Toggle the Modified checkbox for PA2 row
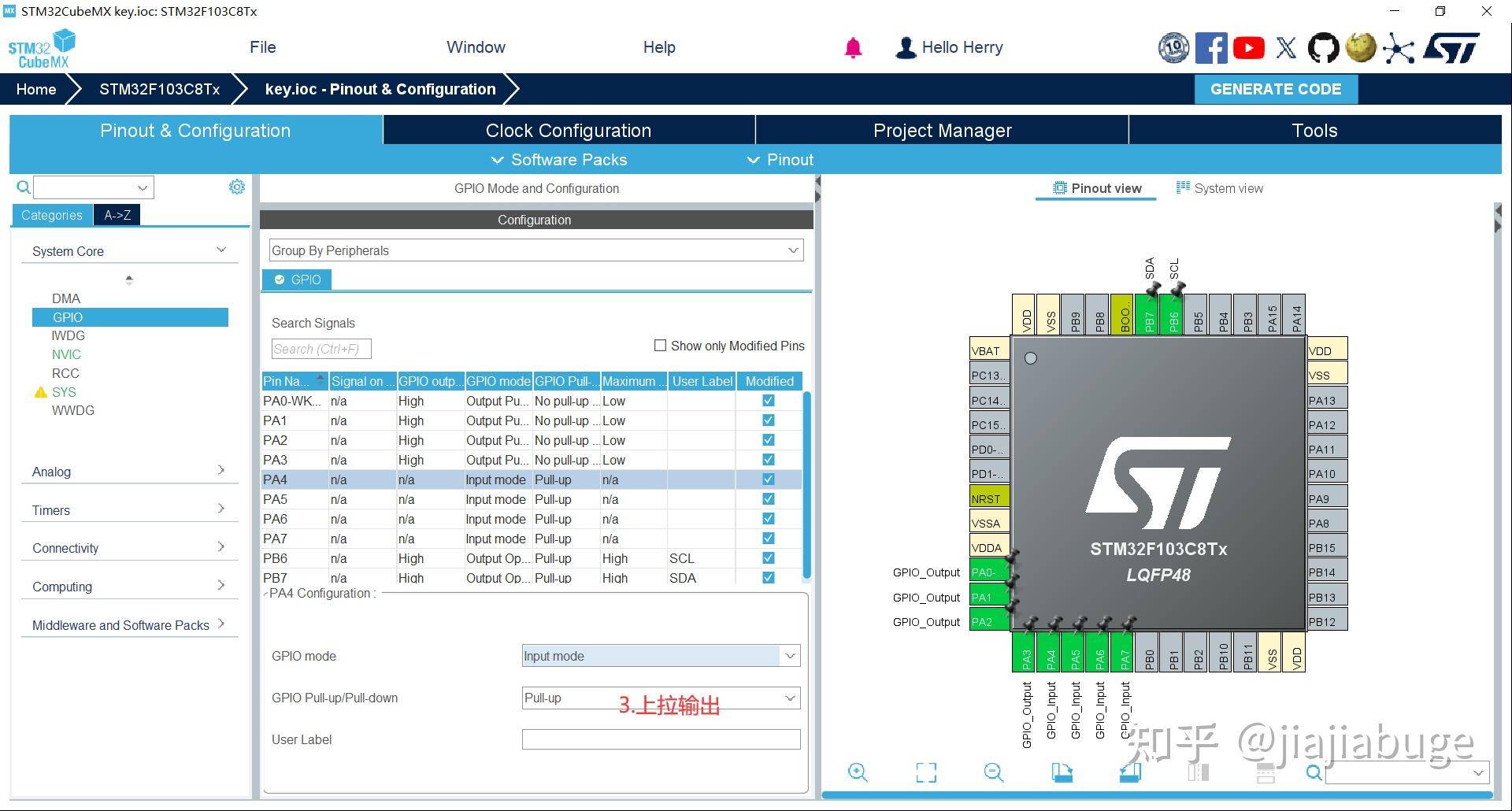 pos(769,440)
